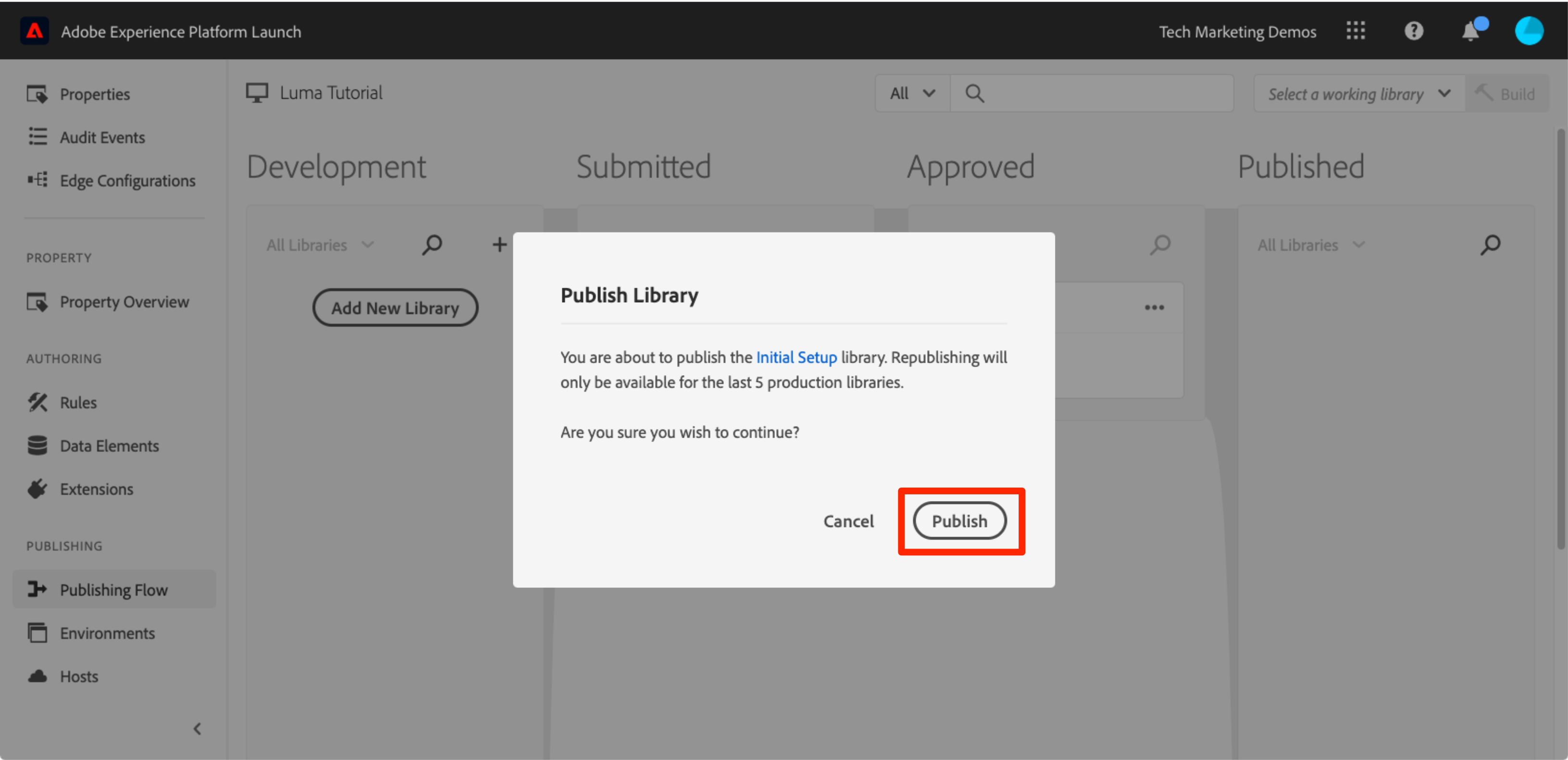Screen dimensions: 1568x760
Task: Click search icon in Published column
Action: coord(1490,245)
